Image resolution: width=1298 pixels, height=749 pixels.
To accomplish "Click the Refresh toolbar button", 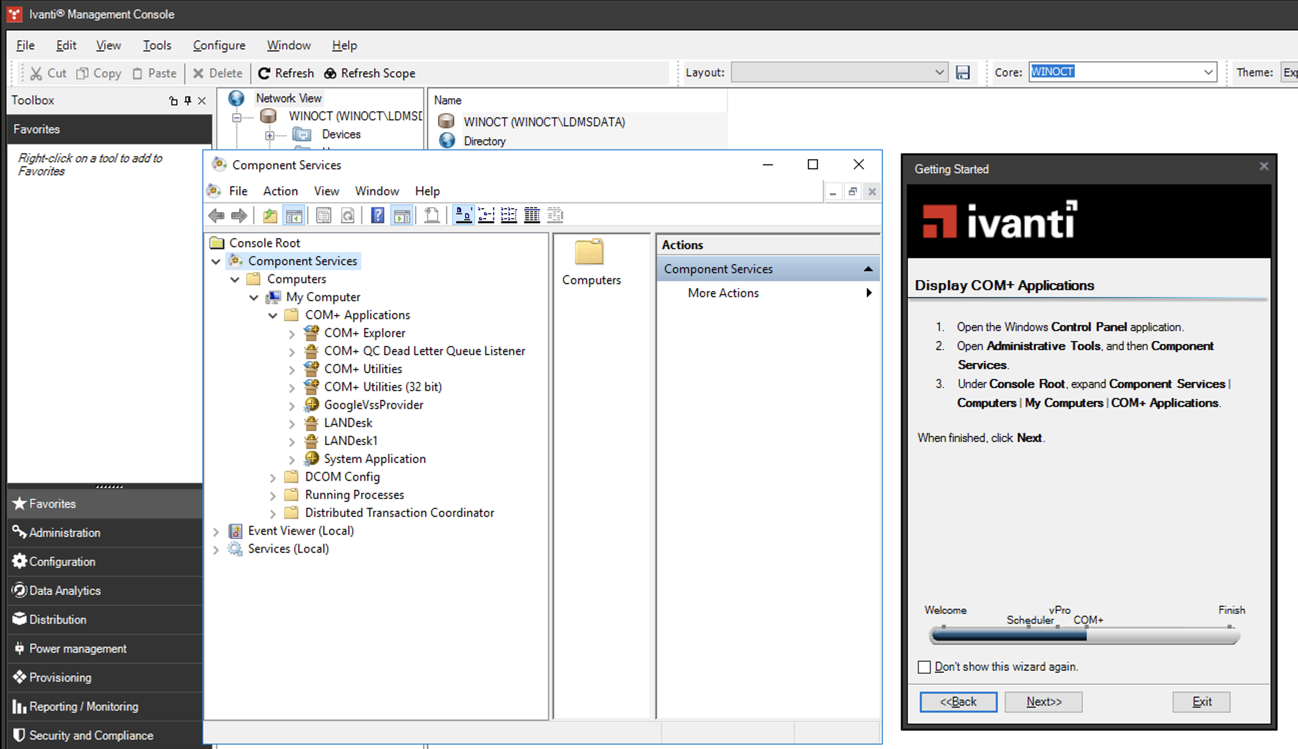I will coord(285,73).
